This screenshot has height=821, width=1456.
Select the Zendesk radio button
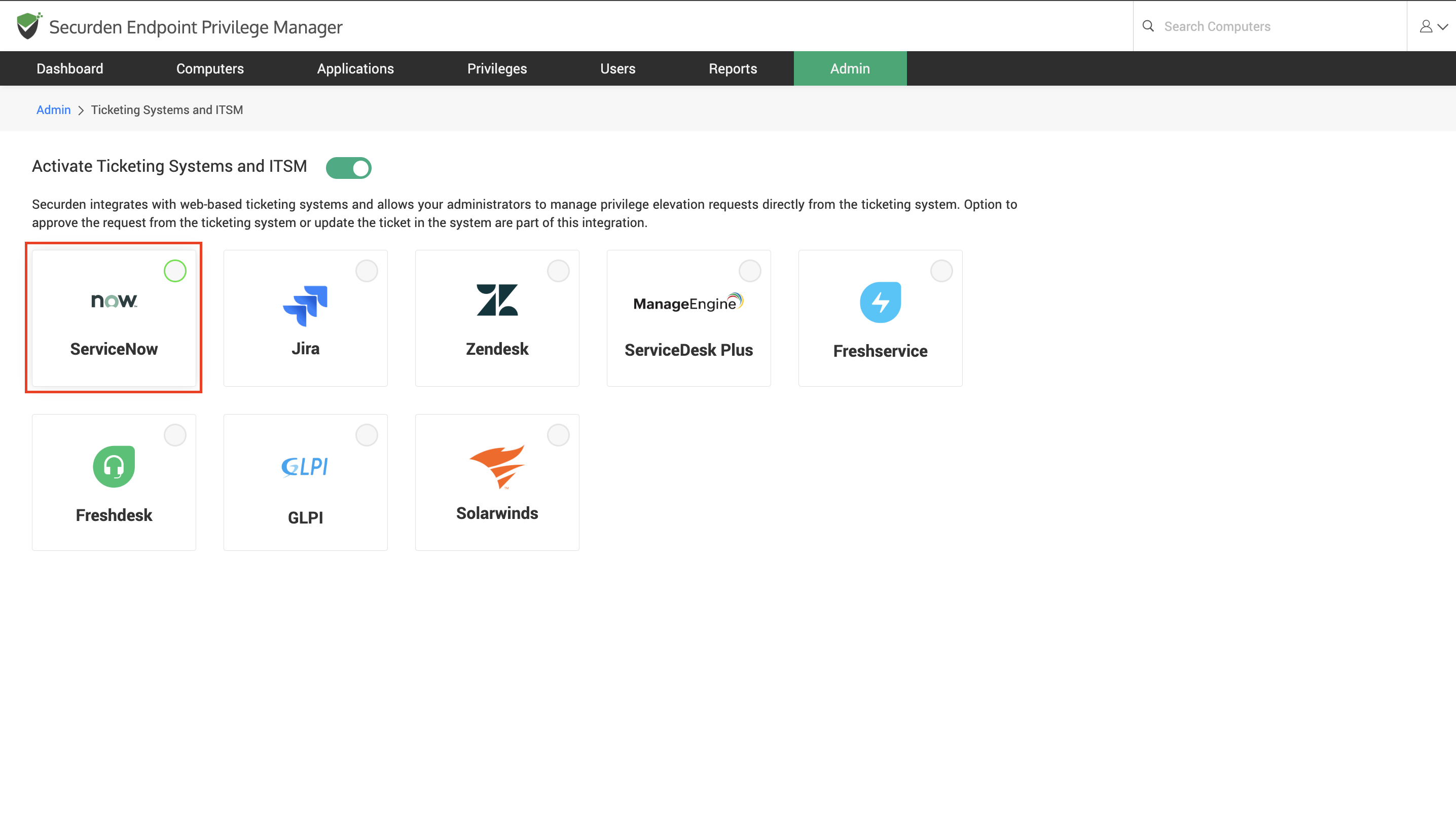[x=558, y=271]
